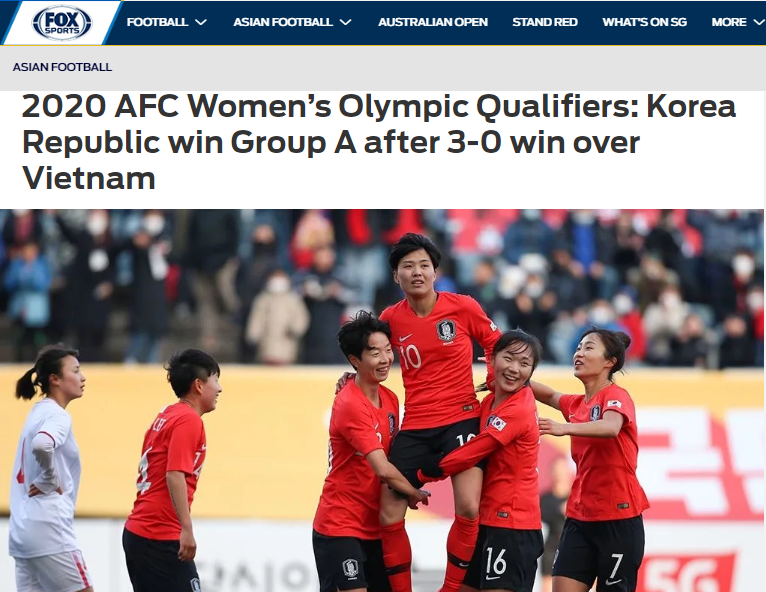Click the number 16 on the player's shorts
The width and height of the screenshot is (766, 592).
click(x=496, y=561)
